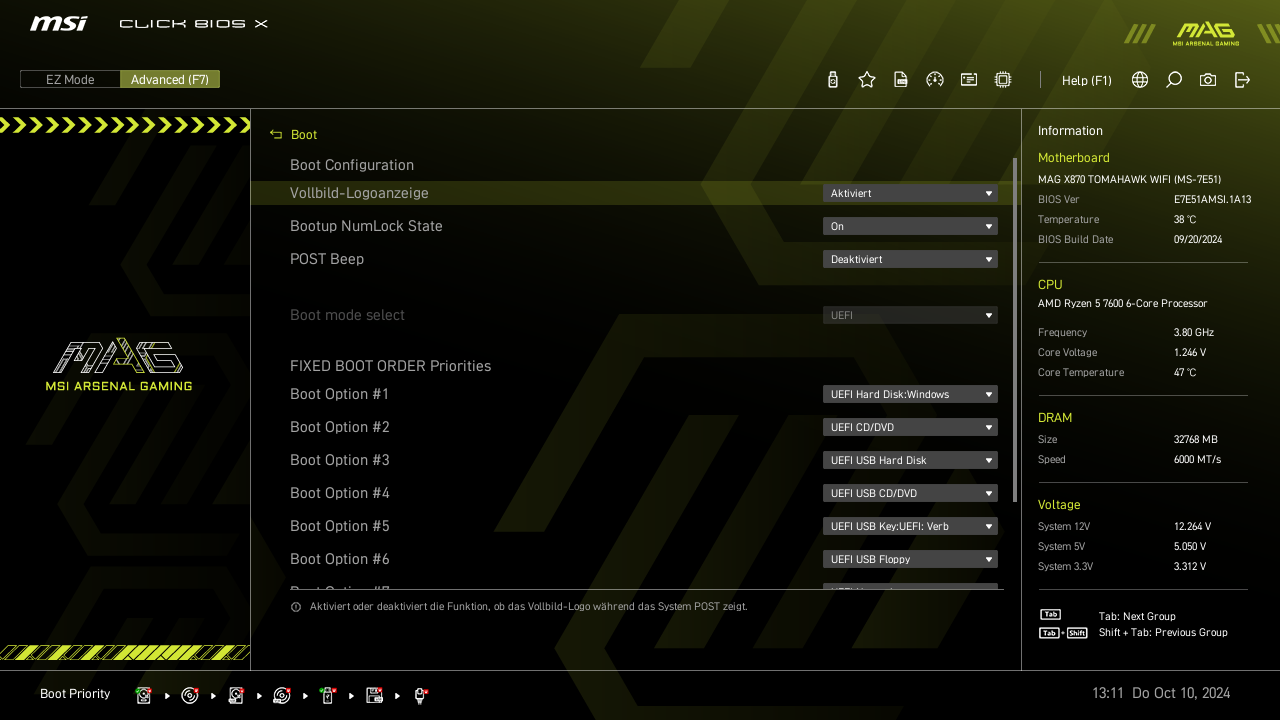The height and width of the screenshot is (720, 1280).
Task: Open search with the magnifier icon
Action: [1174, 80]
